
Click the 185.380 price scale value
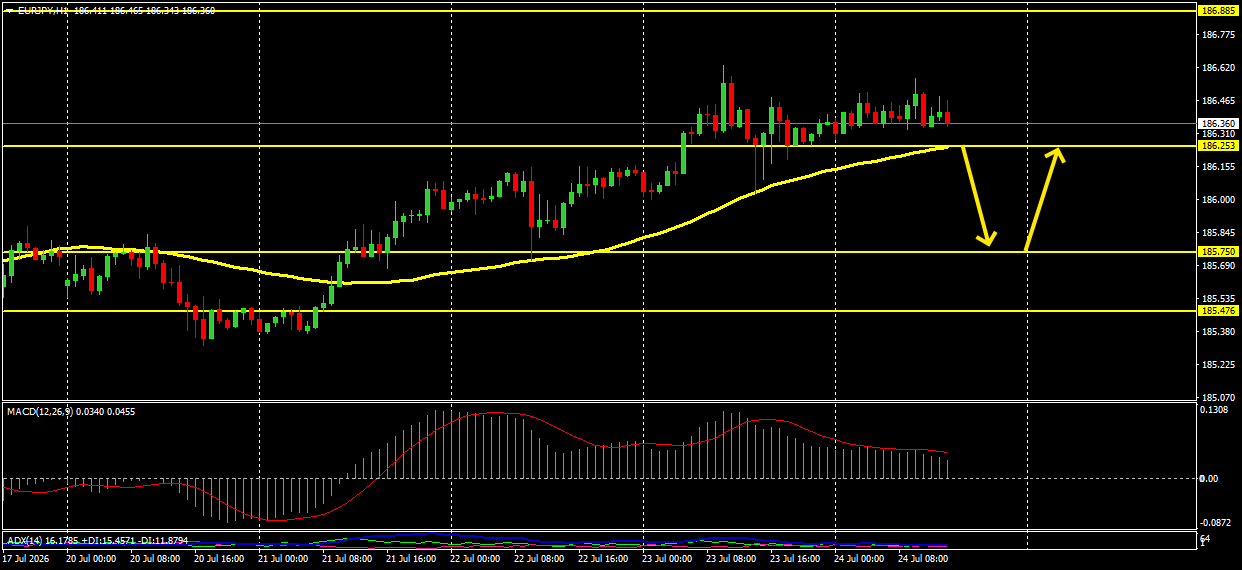1217,332
